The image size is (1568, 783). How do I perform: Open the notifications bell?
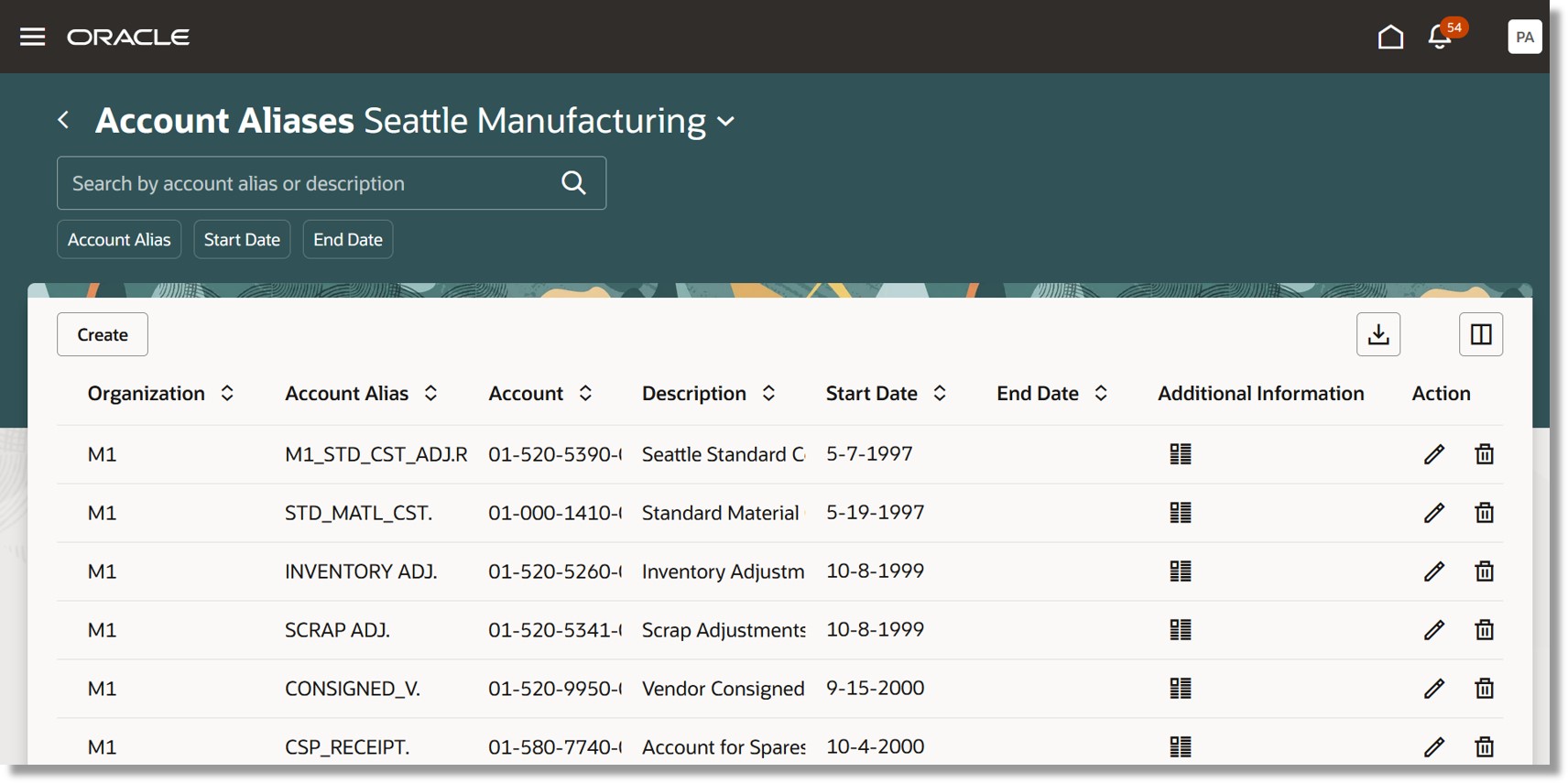(x=1440, y=38)
